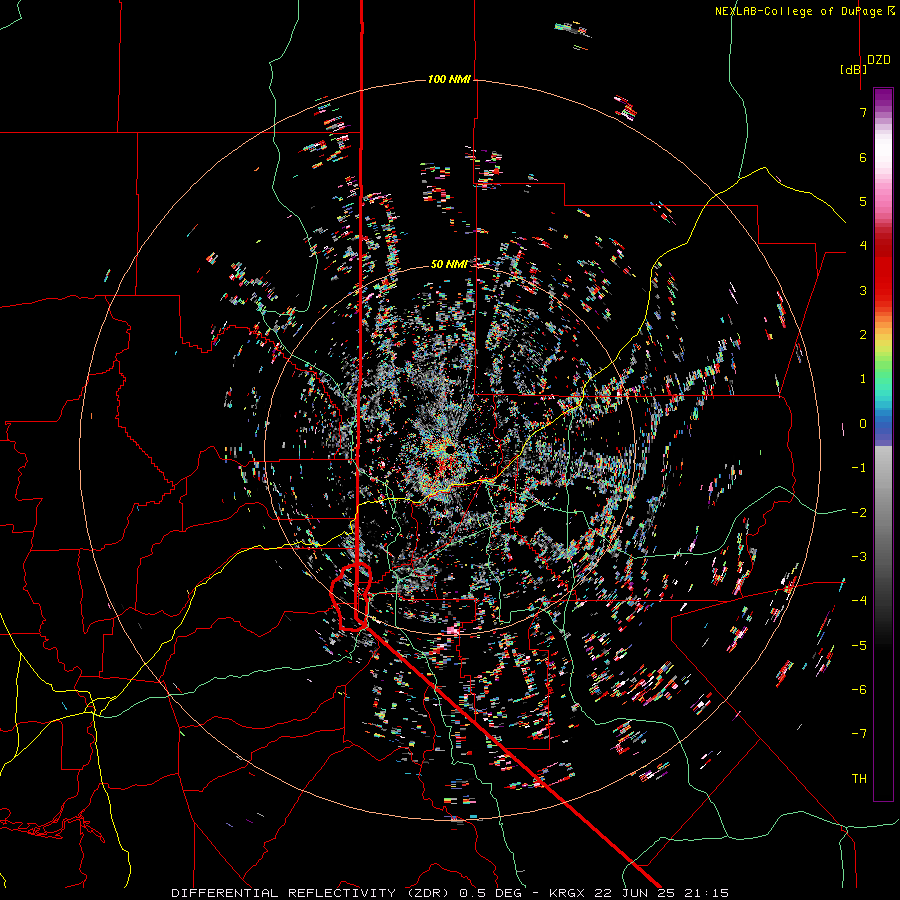
Task: Click the -5 value on color scale
Action: [x=859, y=646]
